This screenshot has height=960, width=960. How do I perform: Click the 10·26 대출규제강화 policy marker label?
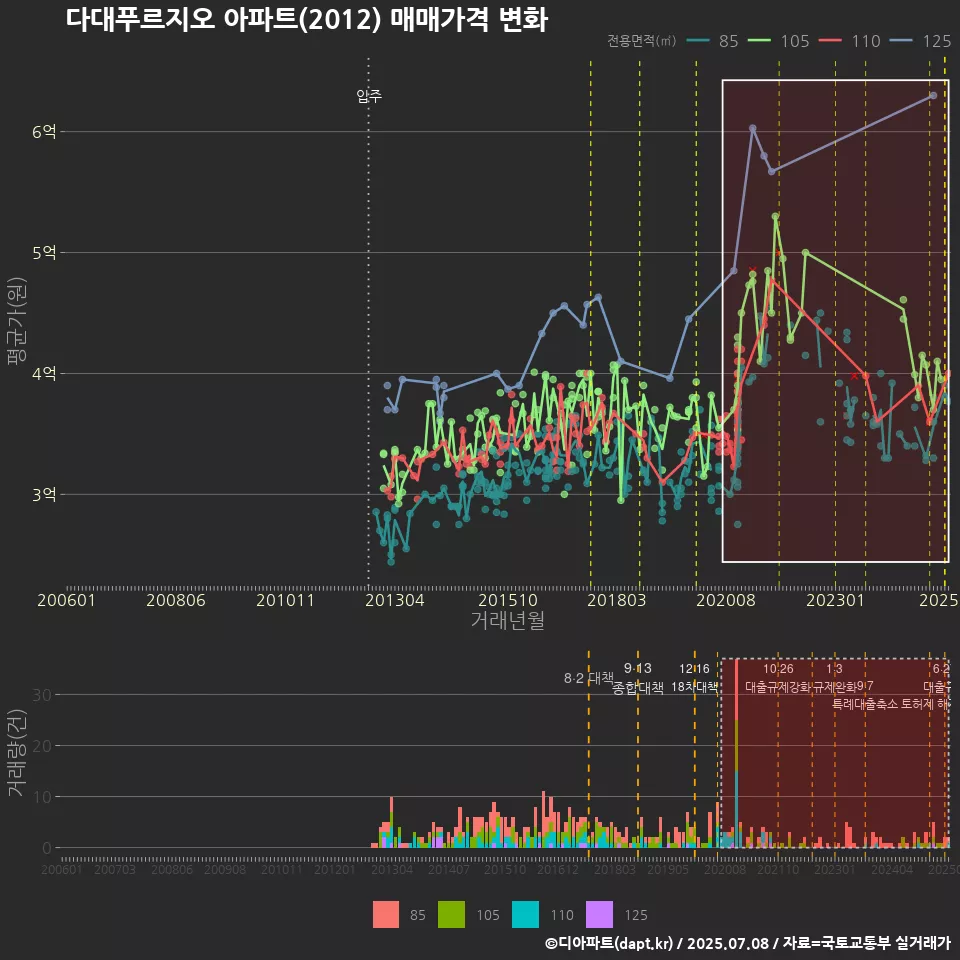pos(778,678)
